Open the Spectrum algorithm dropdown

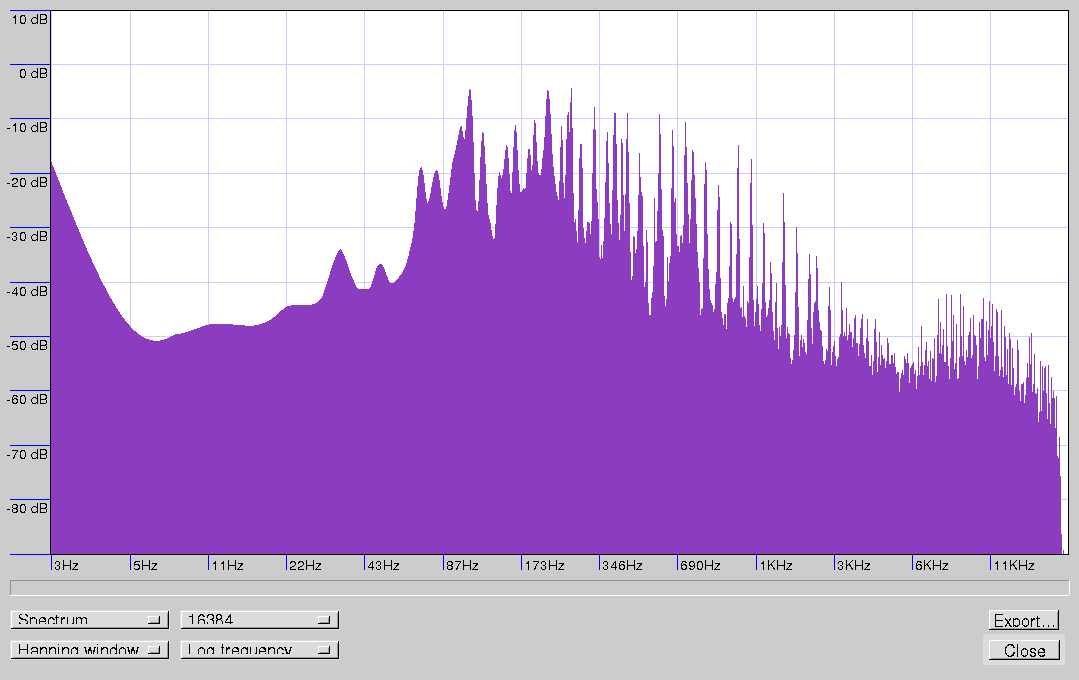point(89,620)
